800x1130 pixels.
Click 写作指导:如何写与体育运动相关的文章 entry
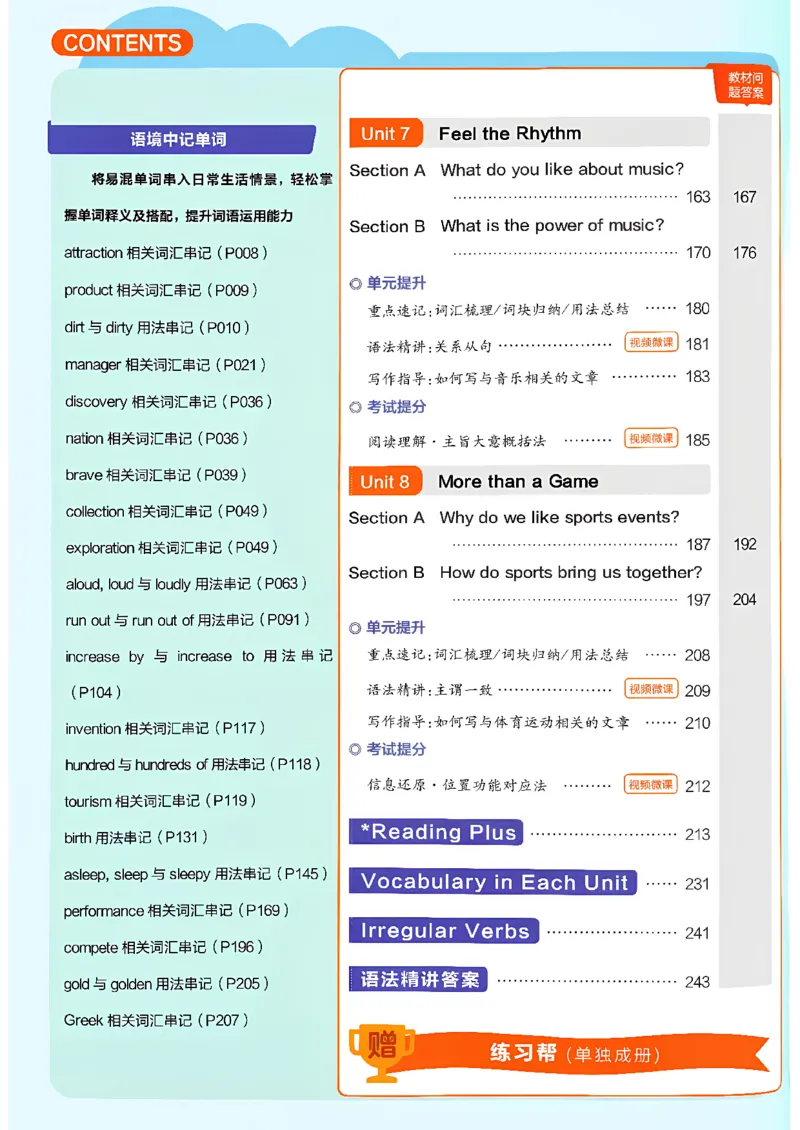pos(498,722)
